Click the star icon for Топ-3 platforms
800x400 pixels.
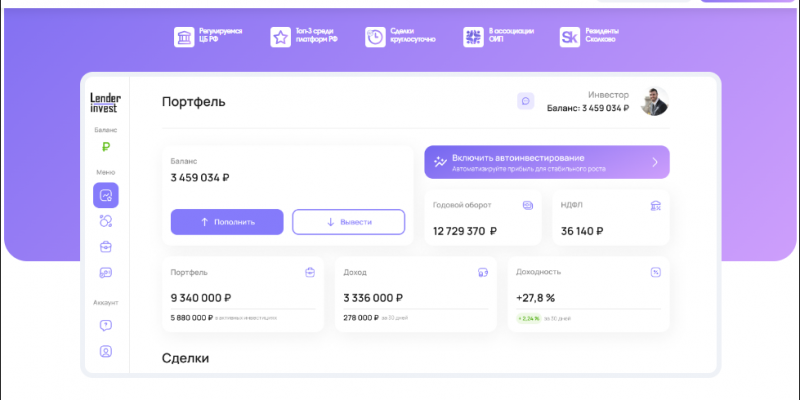280,37
